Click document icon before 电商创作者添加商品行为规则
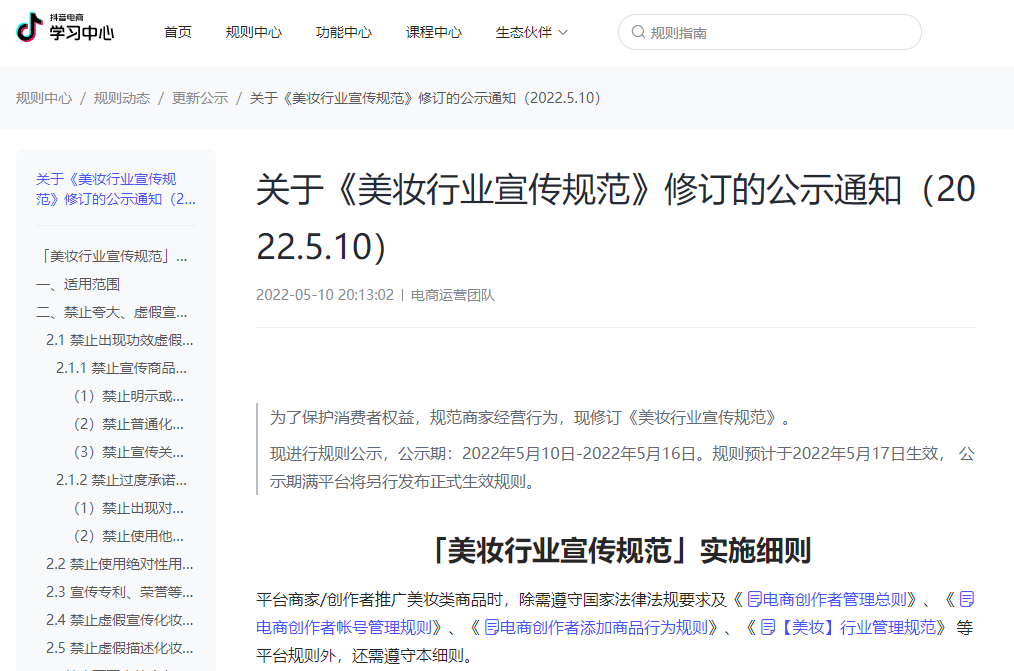The width and height of the screenshot is (1014, 671). [492, 628]
